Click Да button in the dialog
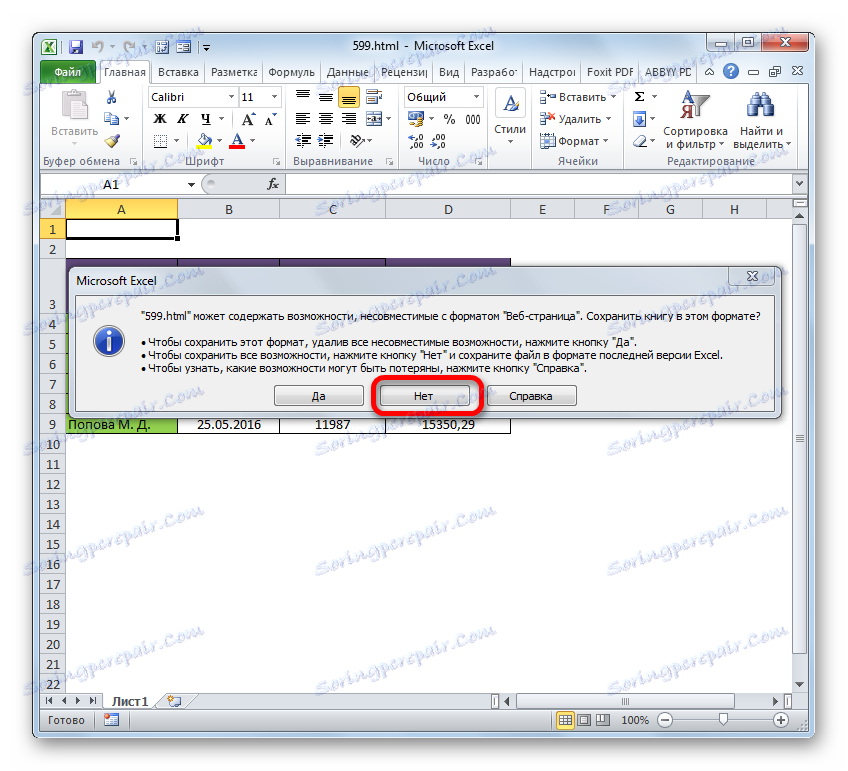 (x=319, y=396)
